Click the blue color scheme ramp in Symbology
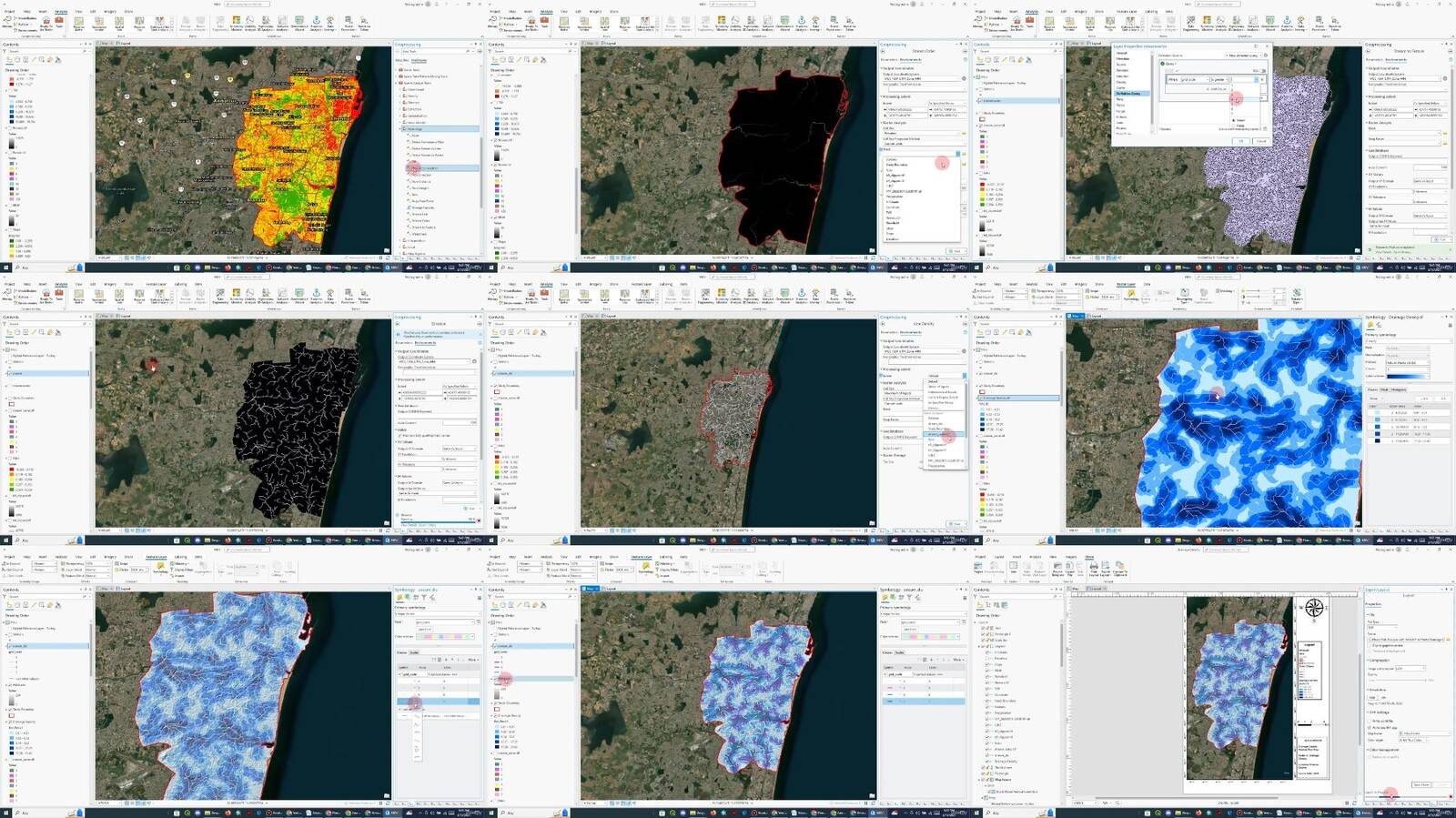Image resolution: width=1456 pixels, height=818 pixels. (x=1407, y=376)
